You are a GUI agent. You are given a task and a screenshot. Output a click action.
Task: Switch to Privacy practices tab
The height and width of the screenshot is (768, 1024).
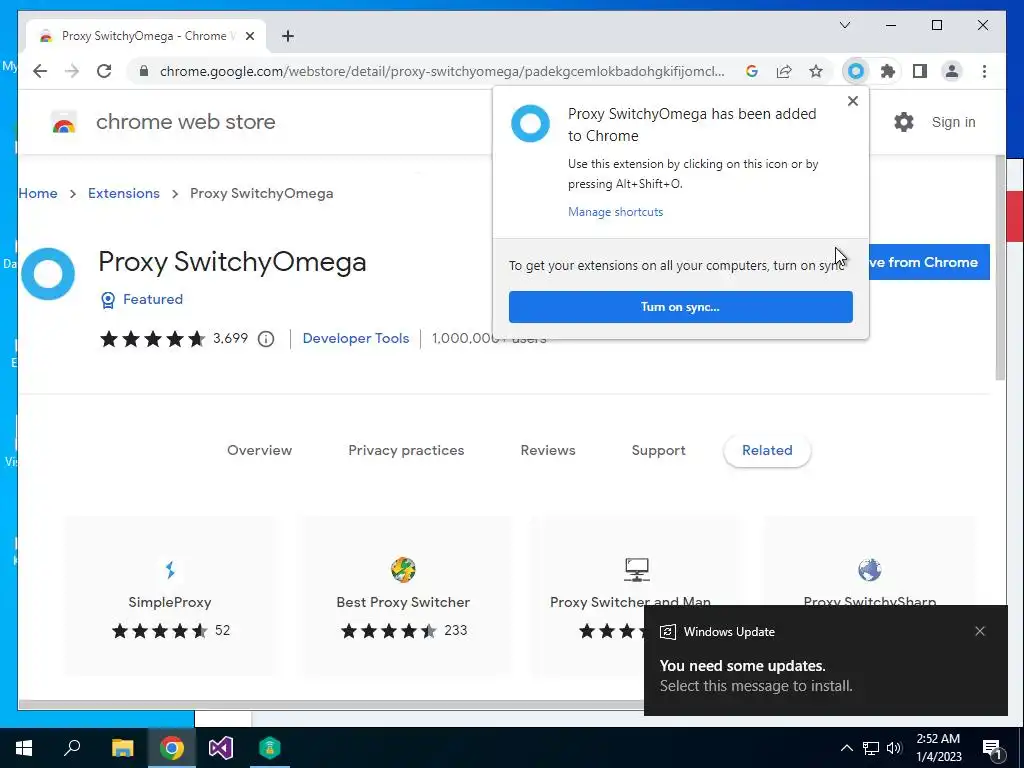[406, 450]
